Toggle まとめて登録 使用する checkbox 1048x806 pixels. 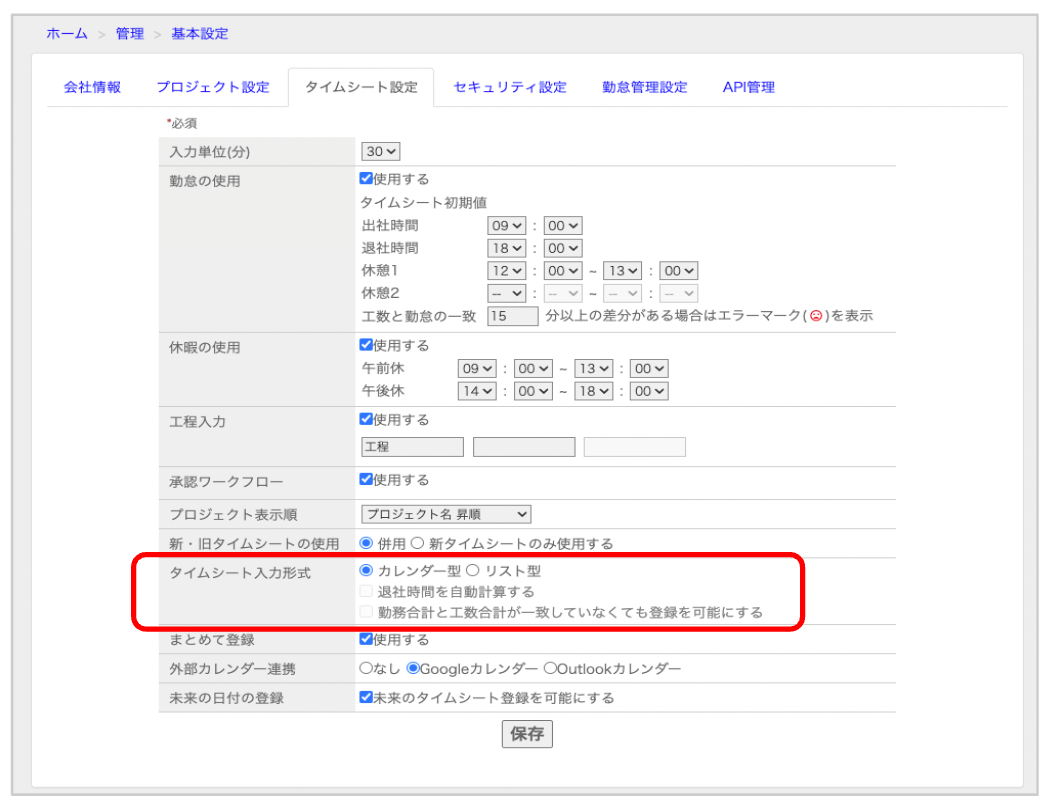(366, 639)
